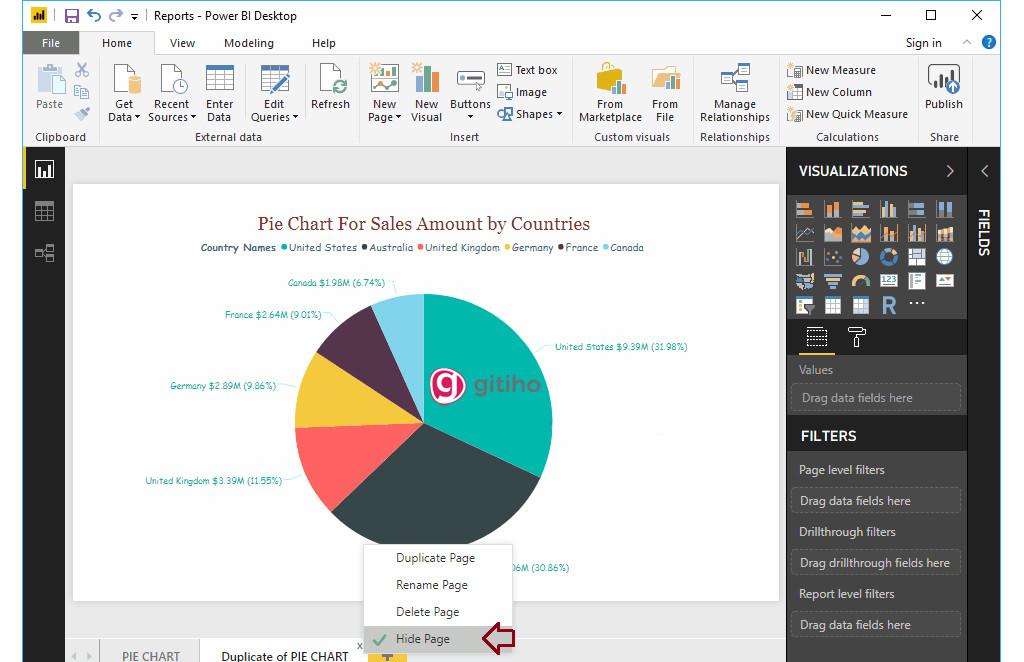The image size is (1024, 662).
Task: Select the R script visual
Action: pos(889,305)
